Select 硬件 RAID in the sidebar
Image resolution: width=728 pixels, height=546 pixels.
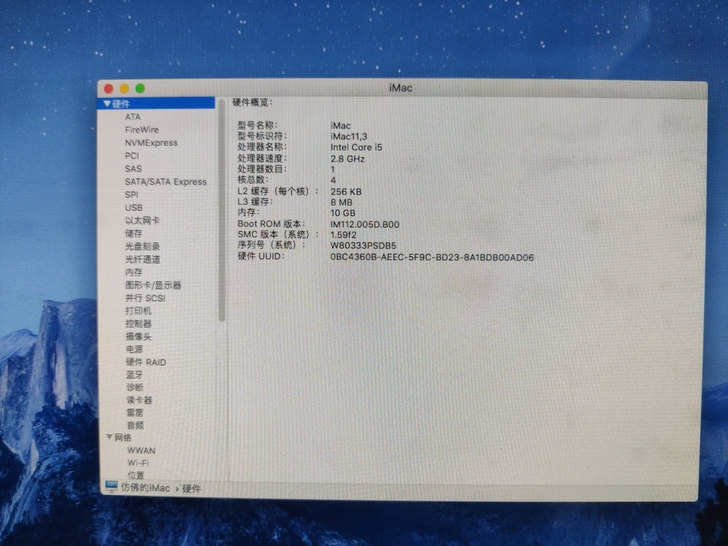pos(146,362)
